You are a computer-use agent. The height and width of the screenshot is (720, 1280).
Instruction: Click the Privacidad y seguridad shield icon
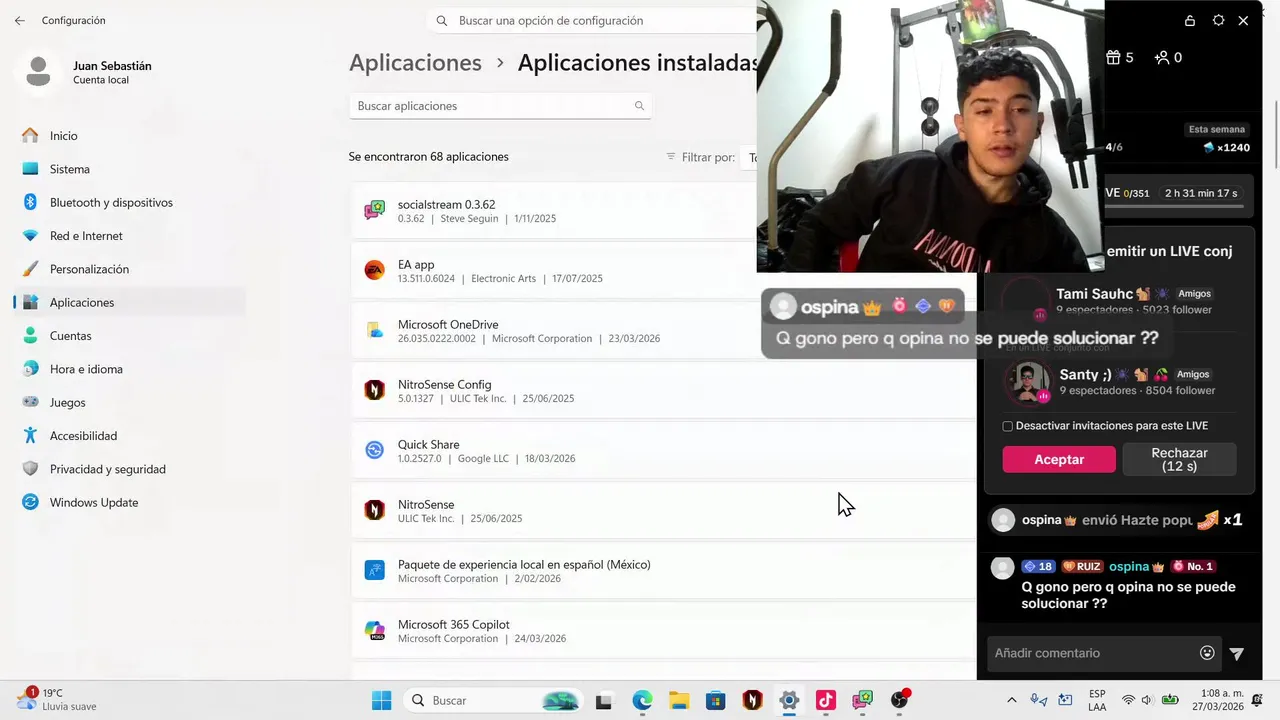point(30,469)
